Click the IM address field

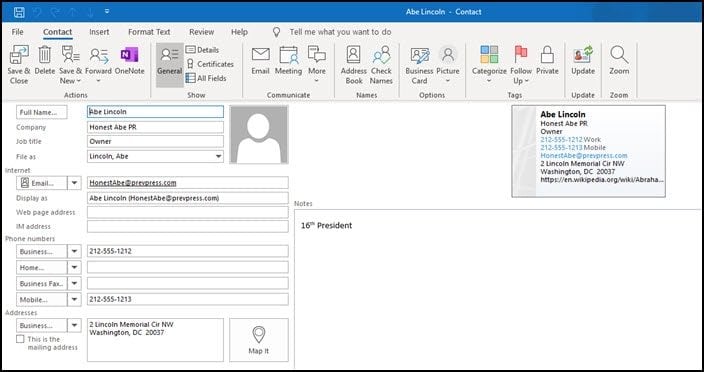188,227
